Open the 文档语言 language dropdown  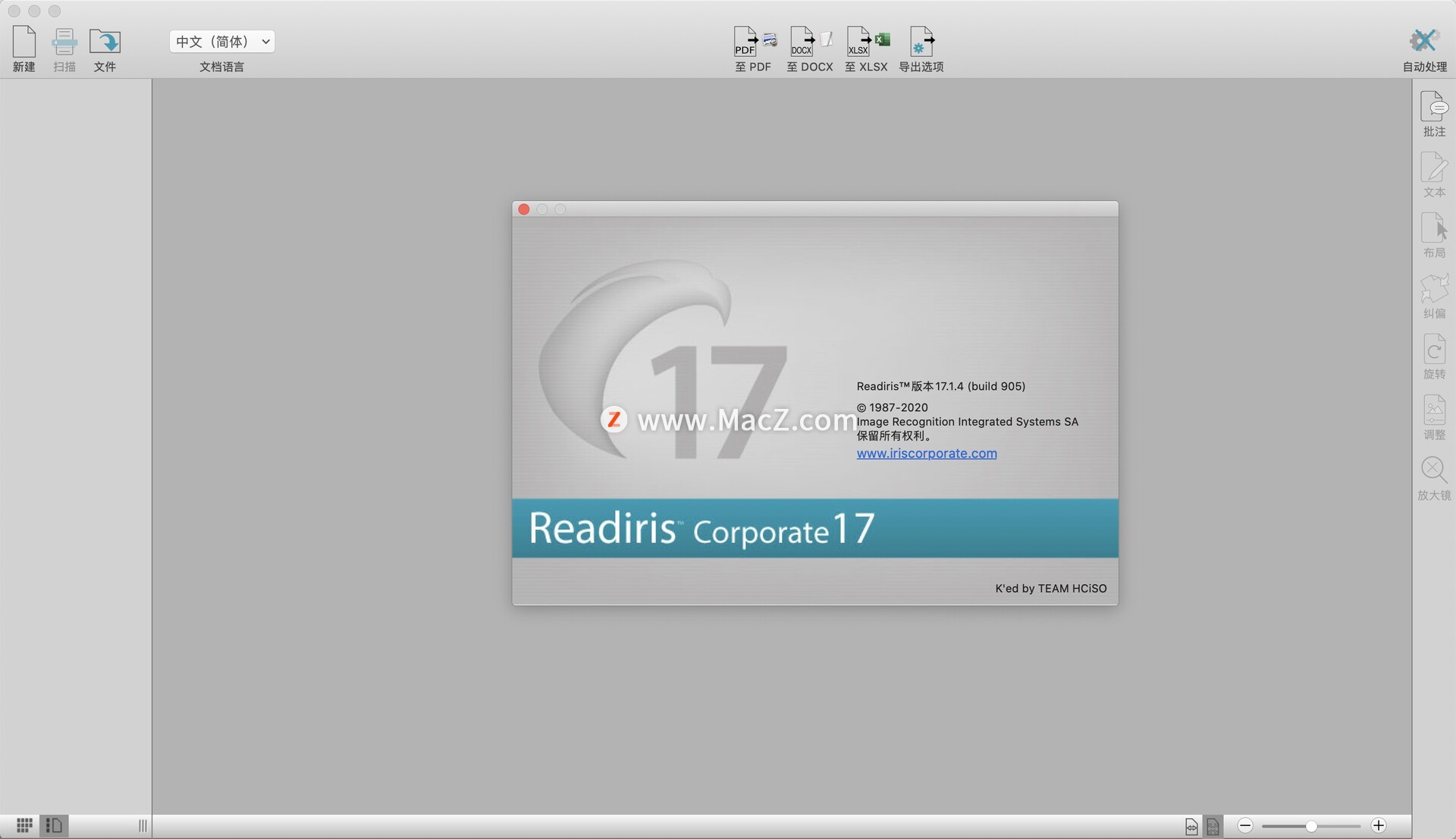(x=221, y=42)
